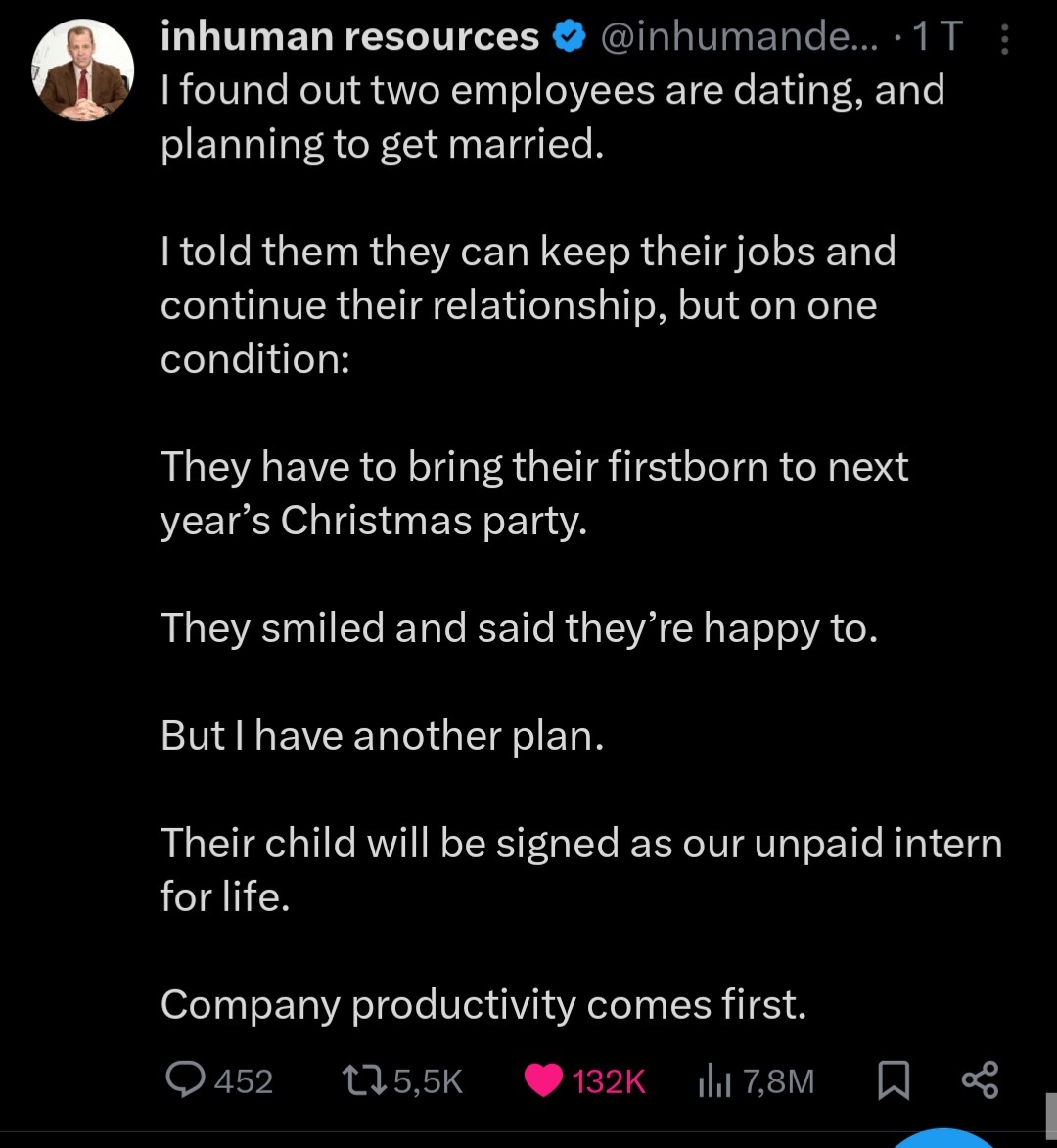Open the tweet via "But I have another plan."

tap(382, 736)
